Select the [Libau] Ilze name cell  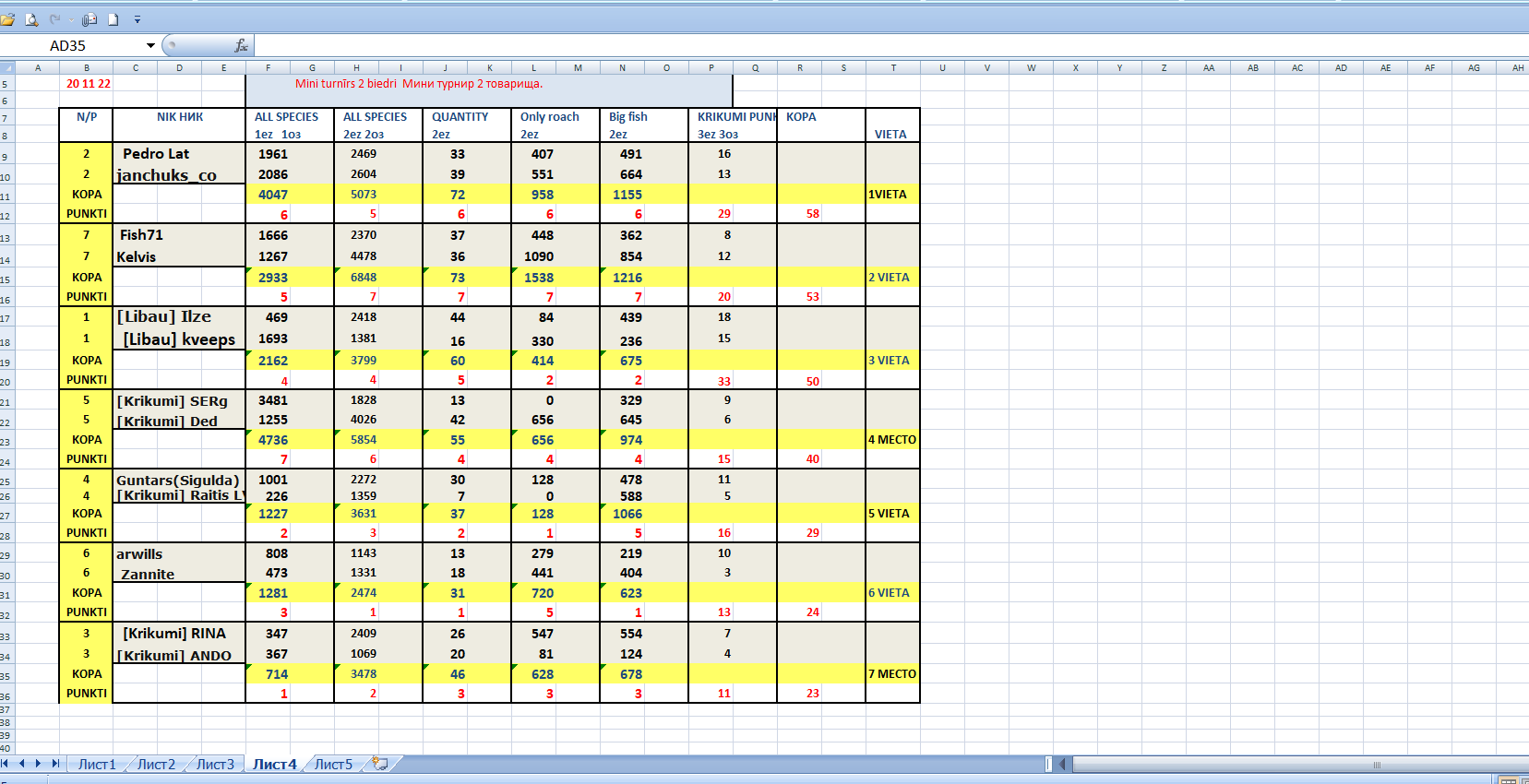tap(179, 317)
